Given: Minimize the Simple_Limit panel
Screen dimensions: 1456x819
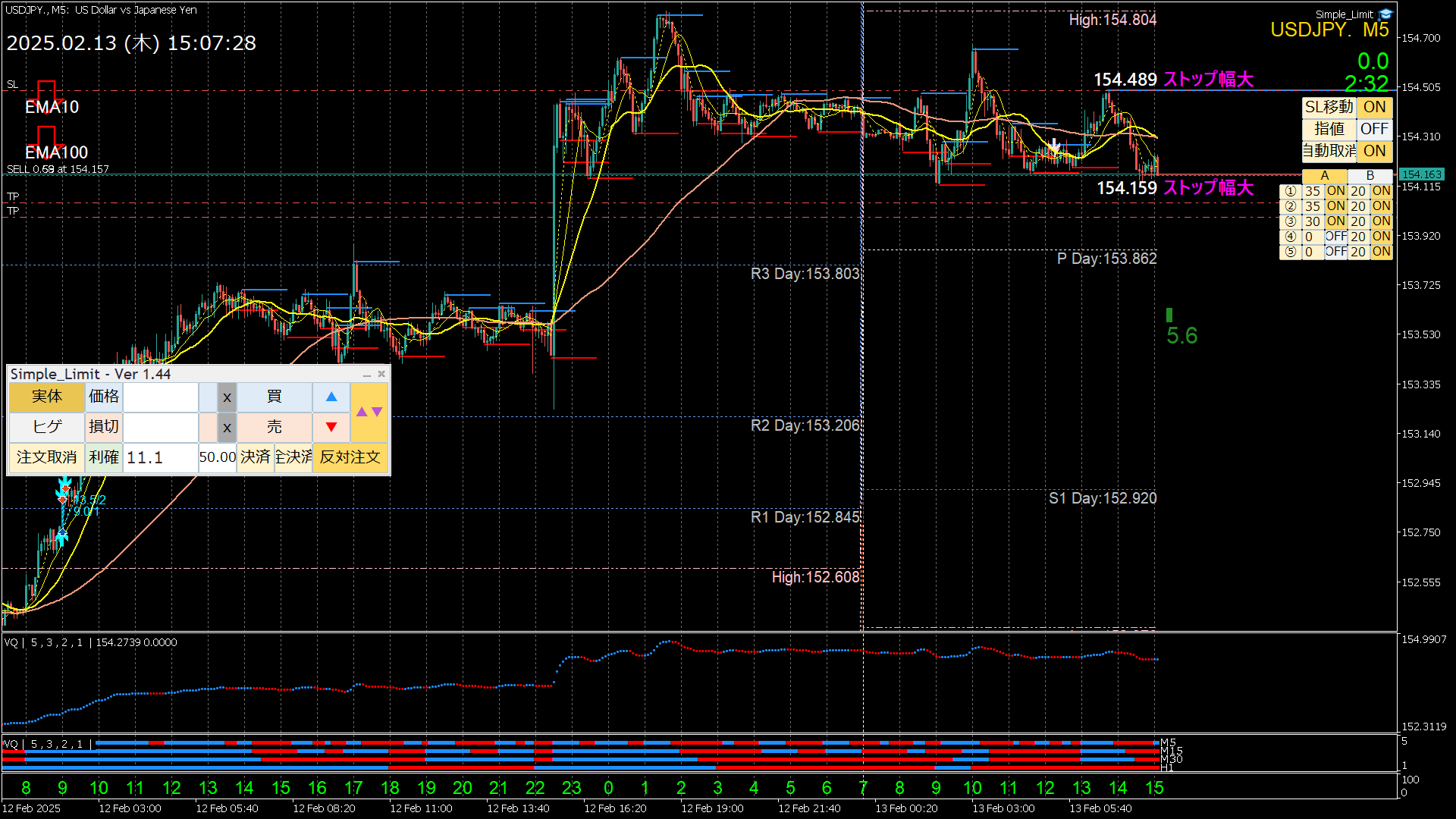Looking at the screenshot, I should coord(367,375).
